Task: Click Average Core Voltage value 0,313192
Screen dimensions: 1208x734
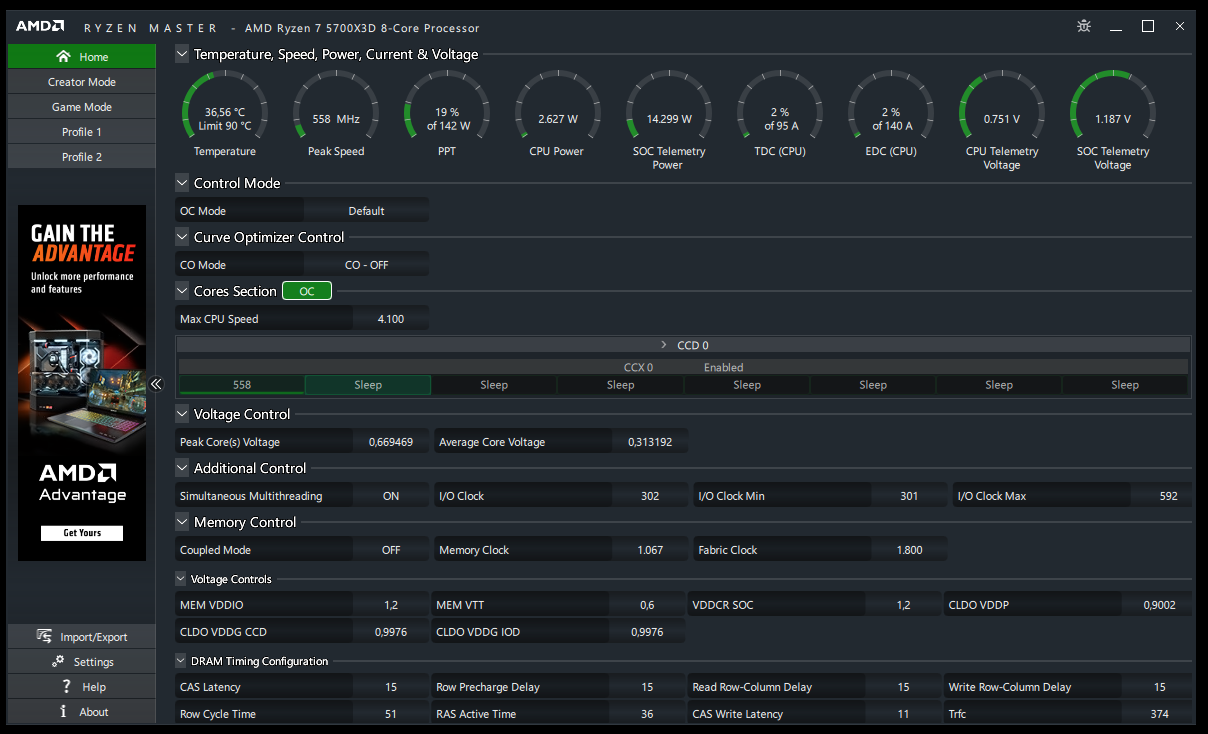Action: (650, 442)
